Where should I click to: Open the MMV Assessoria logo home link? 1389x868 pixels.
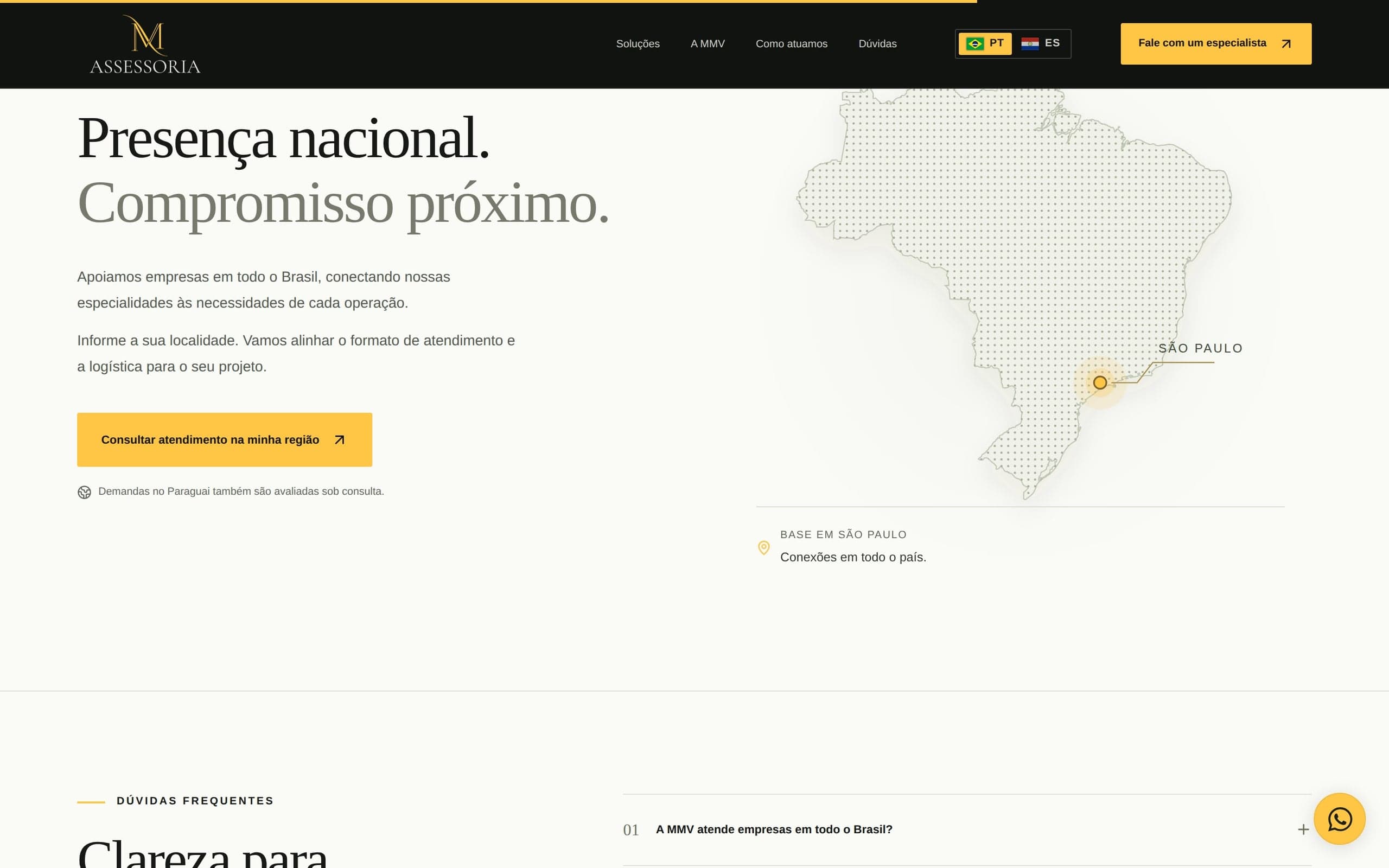point(145,45)
